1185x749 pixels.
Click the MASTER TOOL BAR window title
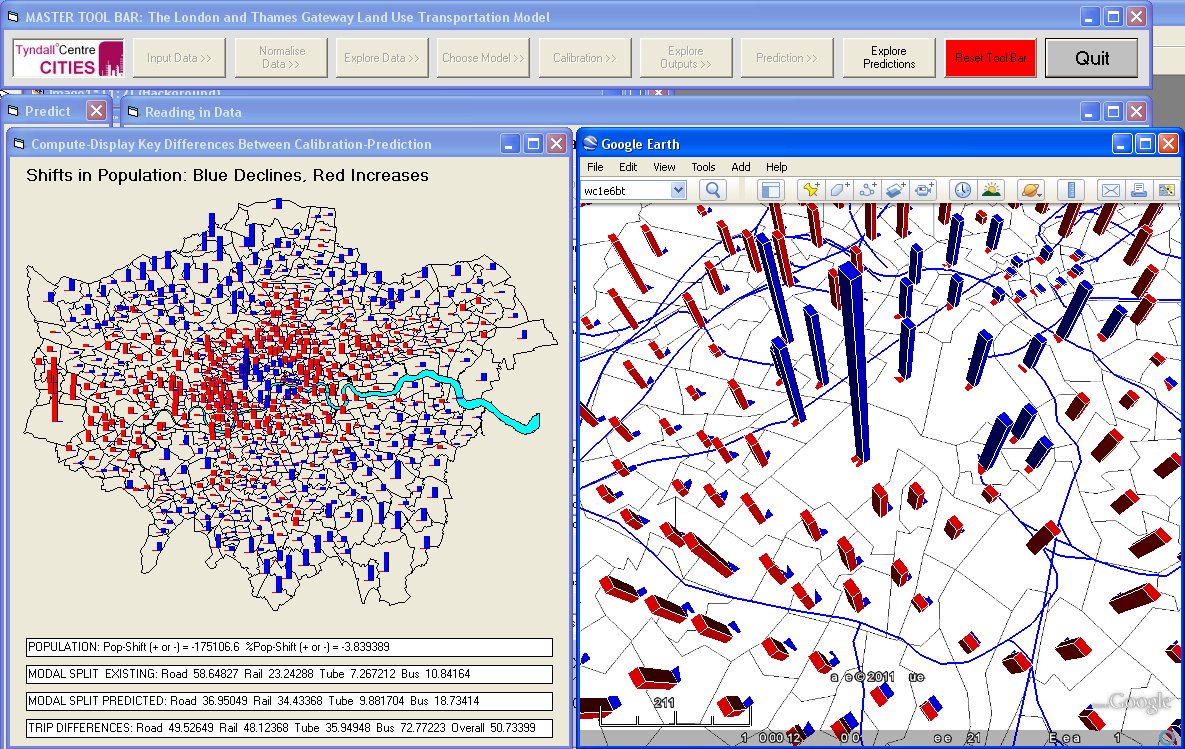tap(288, 17)
